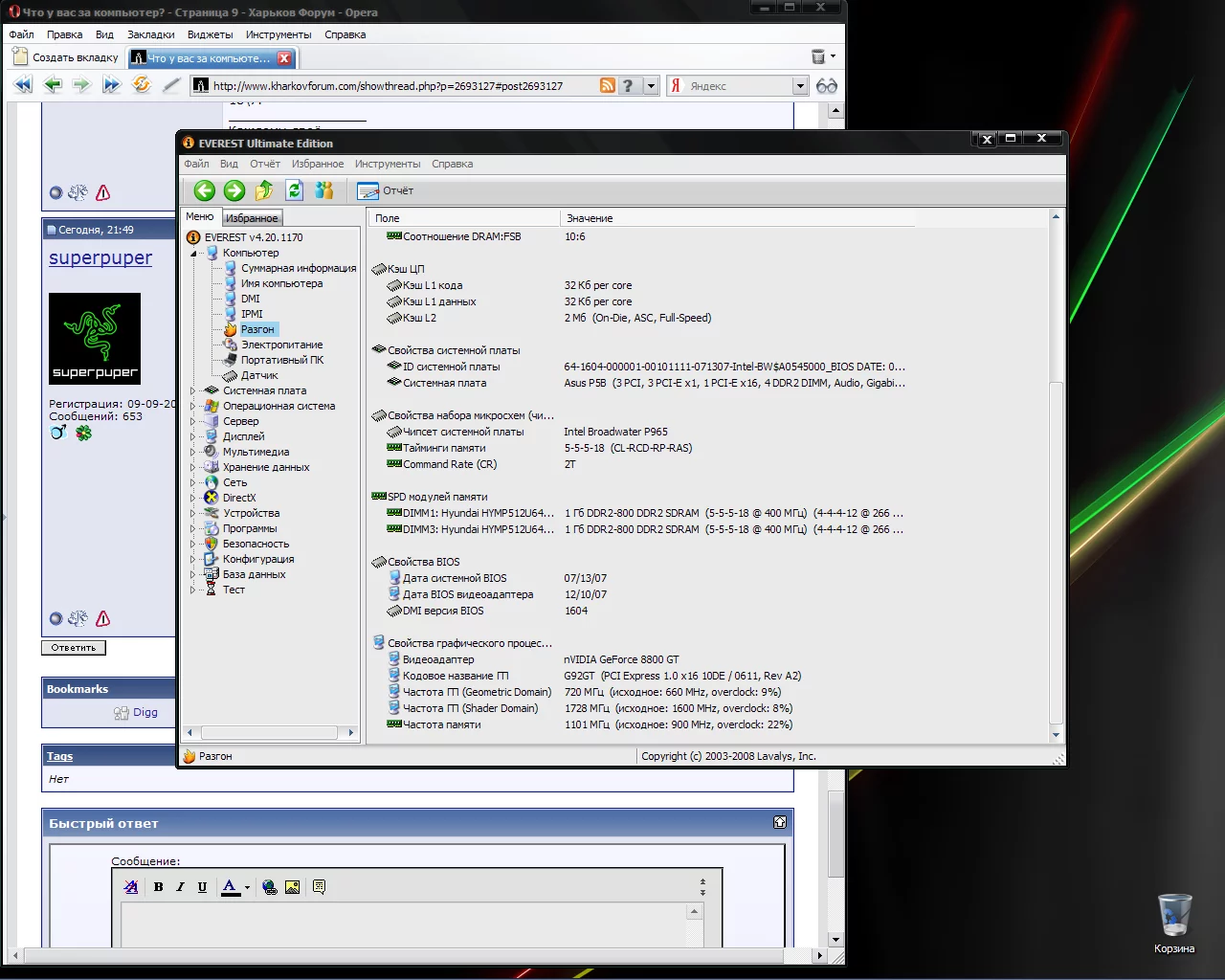The height and width of the screenshot is (980, 1225).
Task: Click the Поле column header
Action: pyautogui.click(x=464, y=218)
